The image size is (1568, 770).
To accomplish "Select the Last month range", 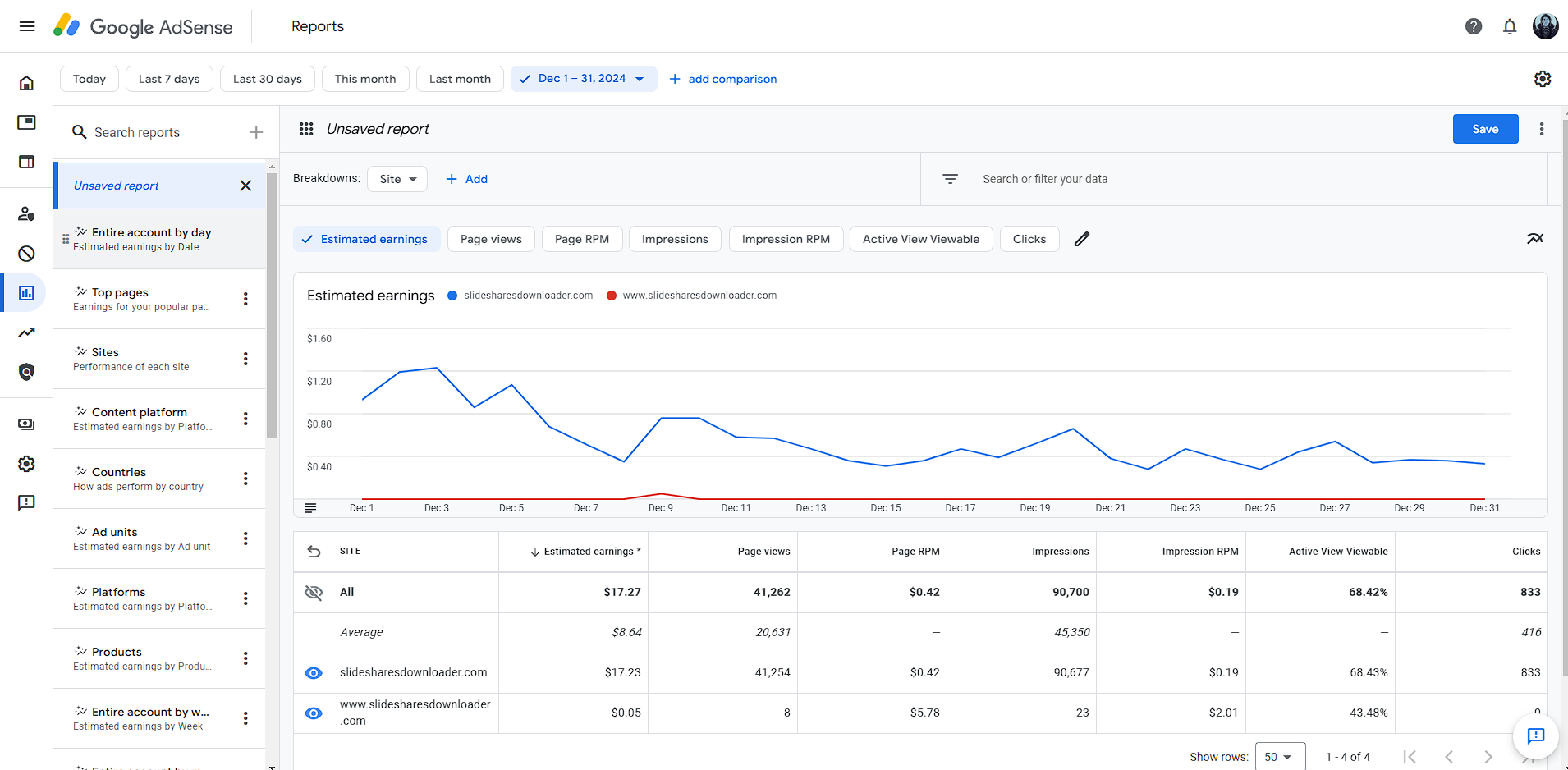I will [460, 79].
